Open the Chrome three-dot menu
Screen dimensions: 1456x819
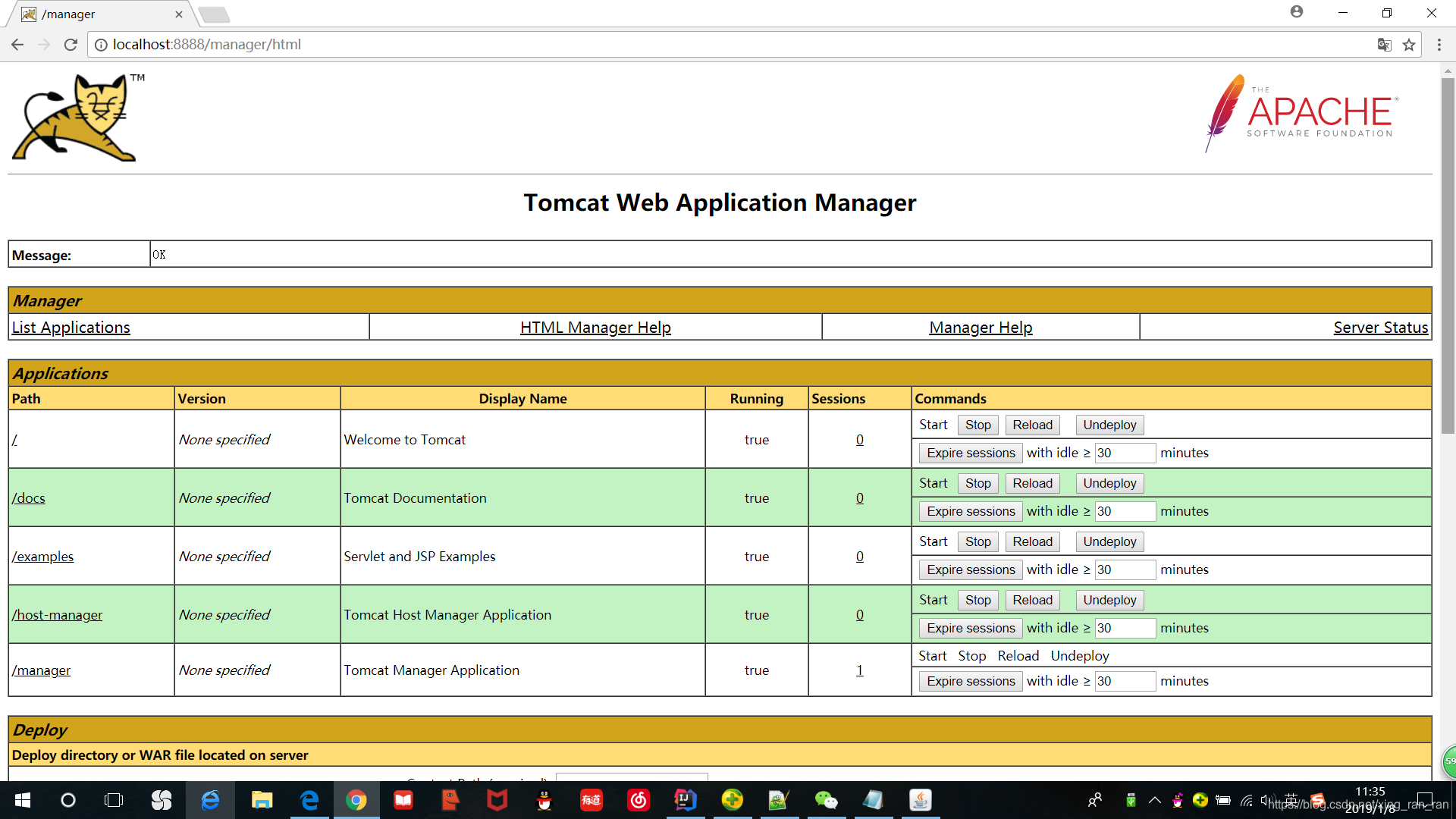click(1439, 45)
